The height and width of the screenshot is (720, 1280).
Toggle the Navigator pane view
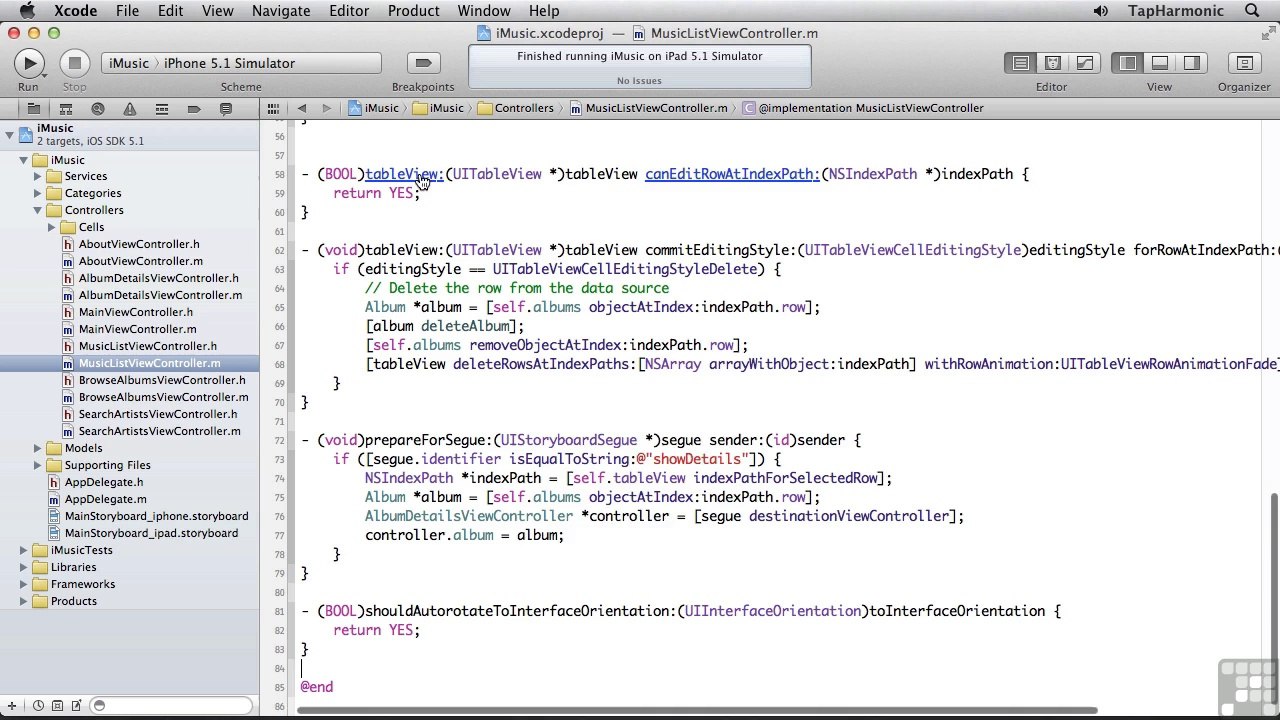[1128, 63]
